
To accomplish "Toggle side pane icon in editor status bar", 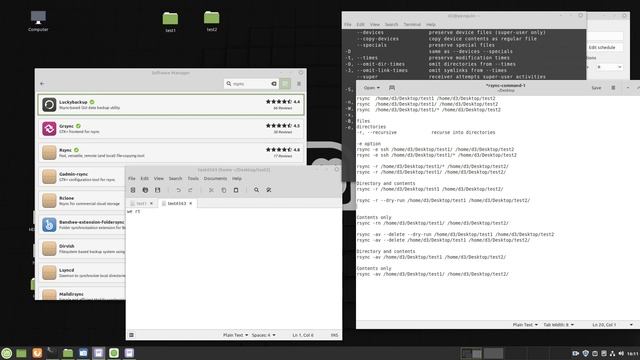I will coord(131,335).
